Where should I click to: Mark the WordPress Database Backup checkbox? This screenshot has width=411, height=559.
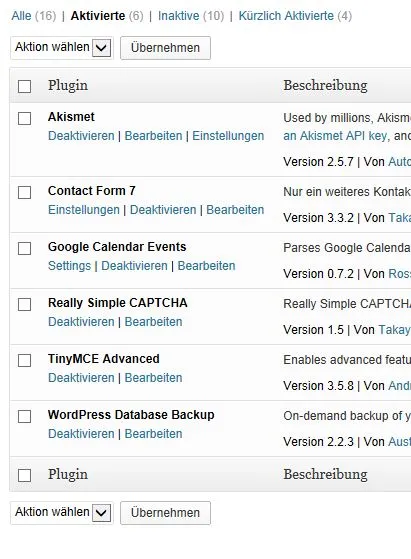[x=25, y=416]
